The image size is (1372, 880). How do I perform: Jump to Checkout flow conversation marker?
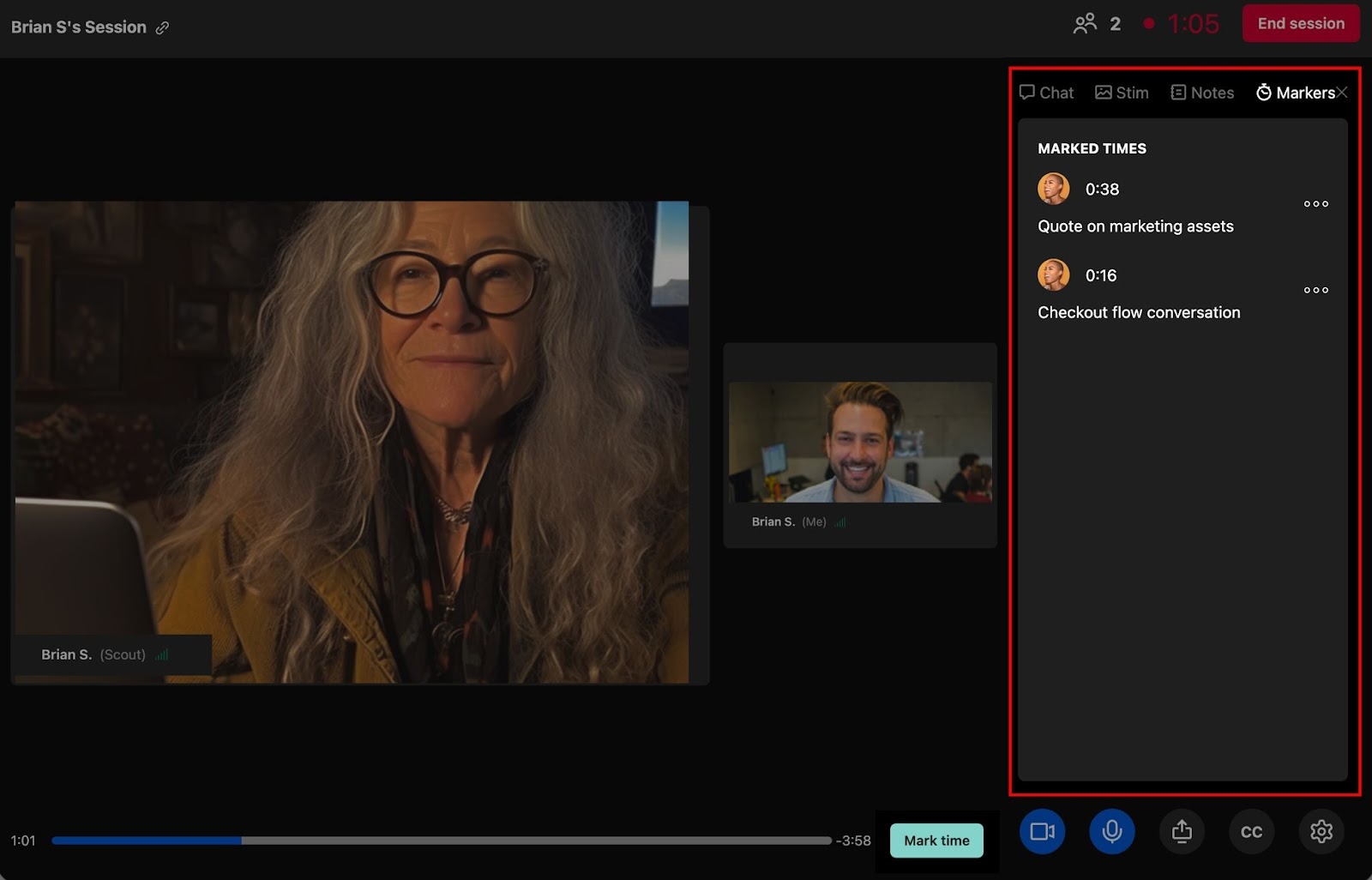1139,312
